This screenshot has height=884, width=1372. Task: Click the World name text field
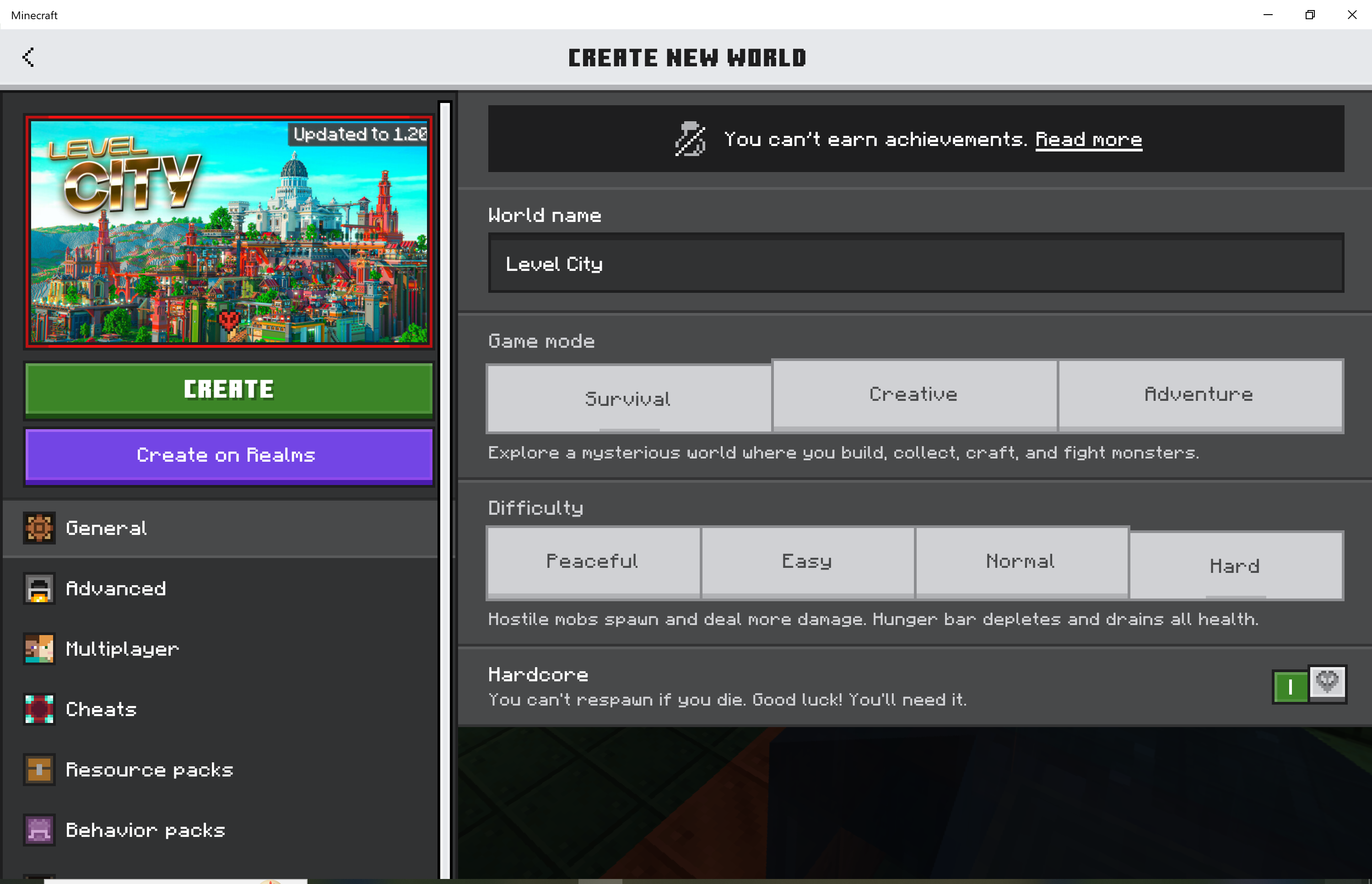[x=915, y=264]
